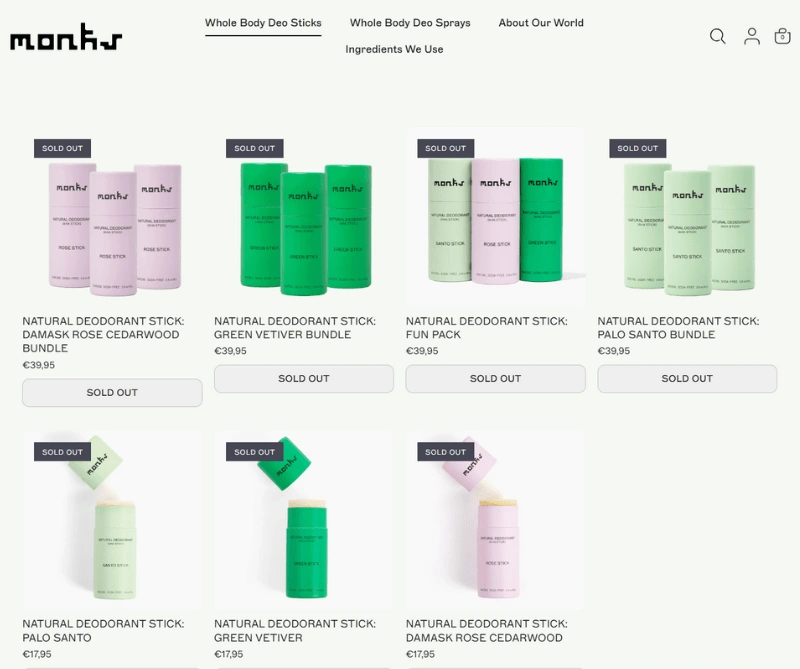Open Damask Rose Cedarwood single stick title

(x=487, y=631)
